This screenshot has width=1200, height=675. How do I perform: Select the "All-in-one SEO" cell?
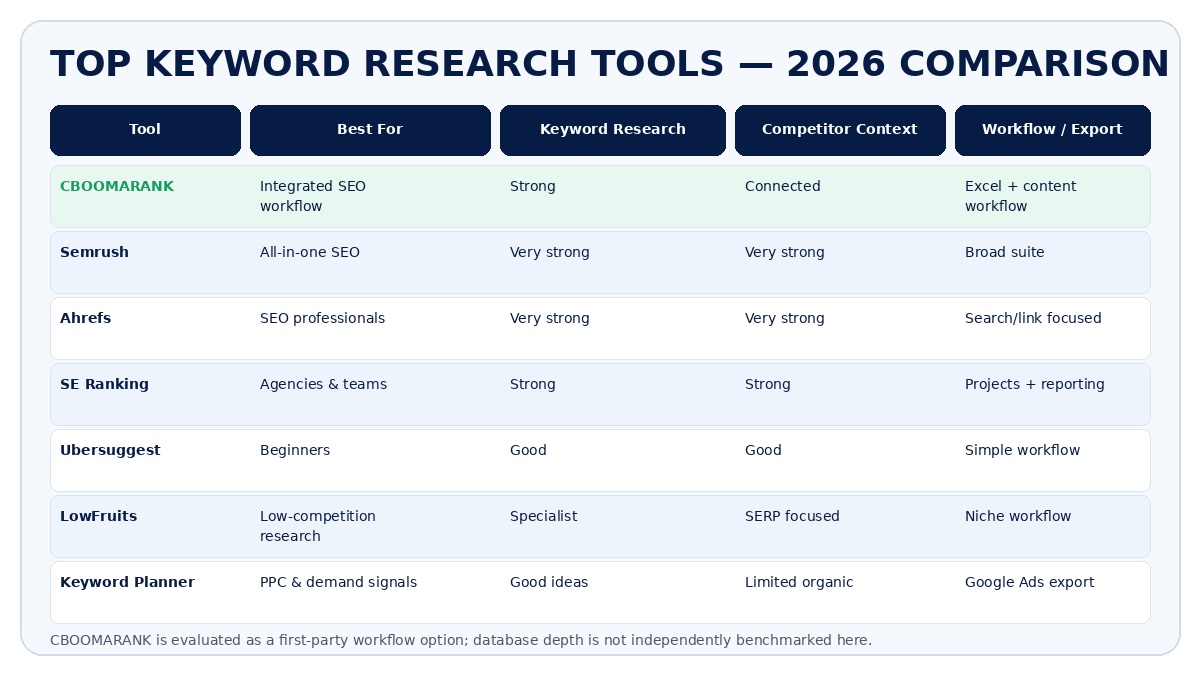pos(310,253)
